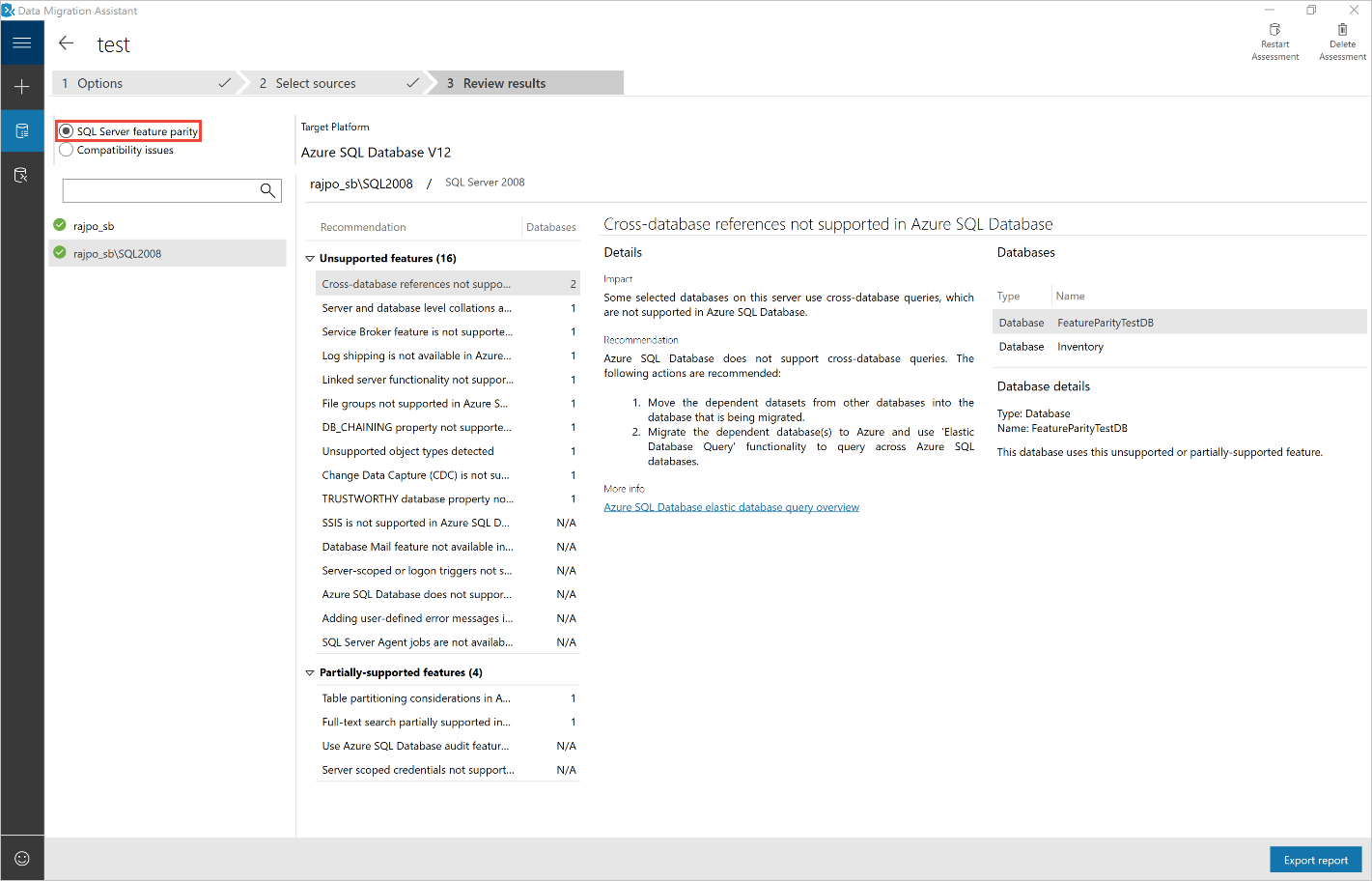Send feedback using the smiley icon

coord(21,858)
